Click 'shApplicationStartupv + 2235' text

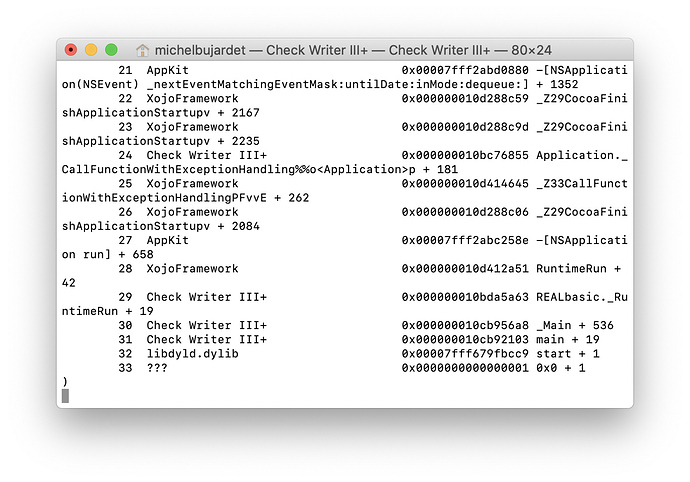(x=161, y=141)
